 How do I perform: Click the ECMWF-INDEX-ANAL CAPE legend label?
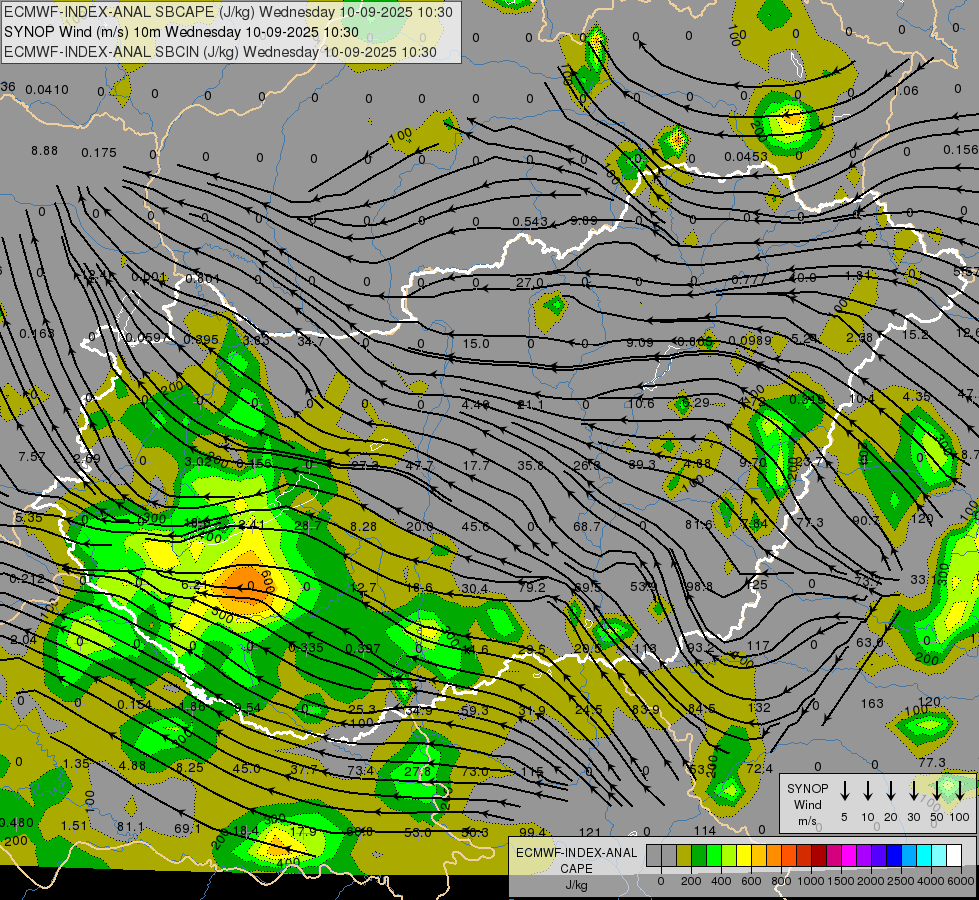[x=576, y=868]
